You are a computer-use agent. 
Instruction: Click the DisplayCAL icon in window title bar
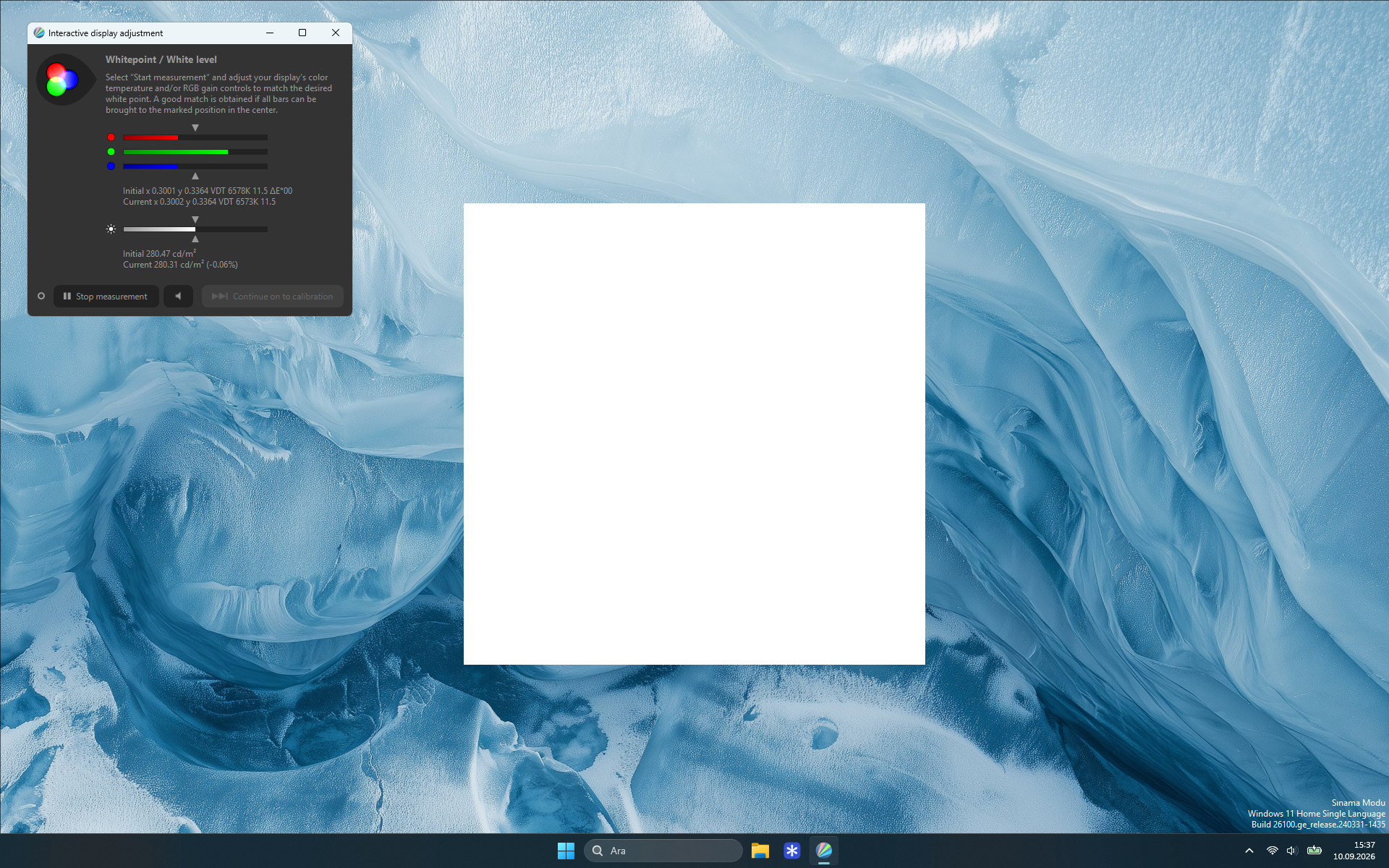pyautogui.click(x=39, y=33)
